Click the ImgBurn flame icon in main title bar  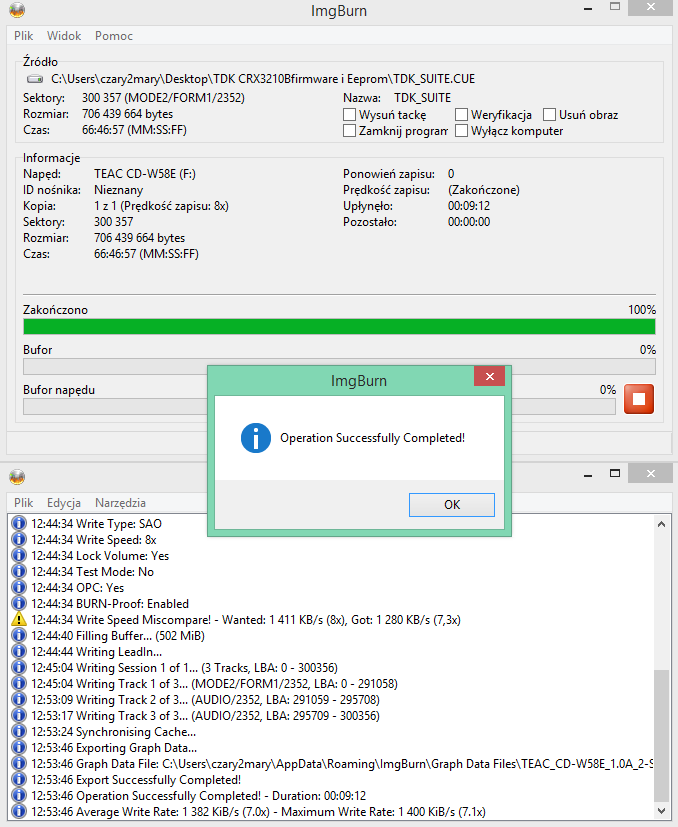(x=17, y=10)
